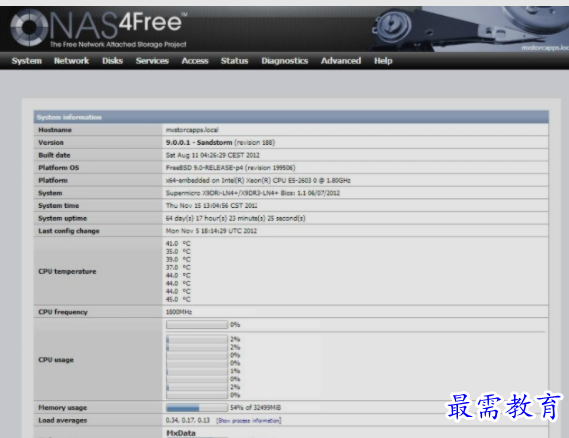569x438 pixels.
Task: Click the 45.0 °C temperature reading
Action: pos(178,299)
